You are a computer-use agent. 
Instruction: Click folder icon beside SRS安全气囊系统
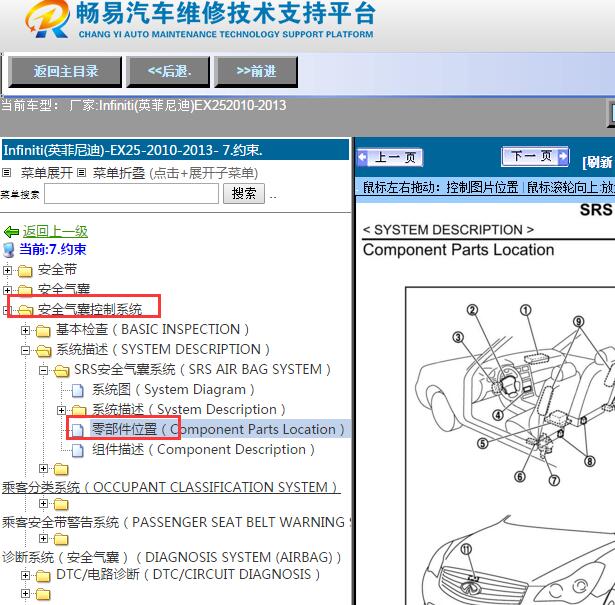coord(62,371)
